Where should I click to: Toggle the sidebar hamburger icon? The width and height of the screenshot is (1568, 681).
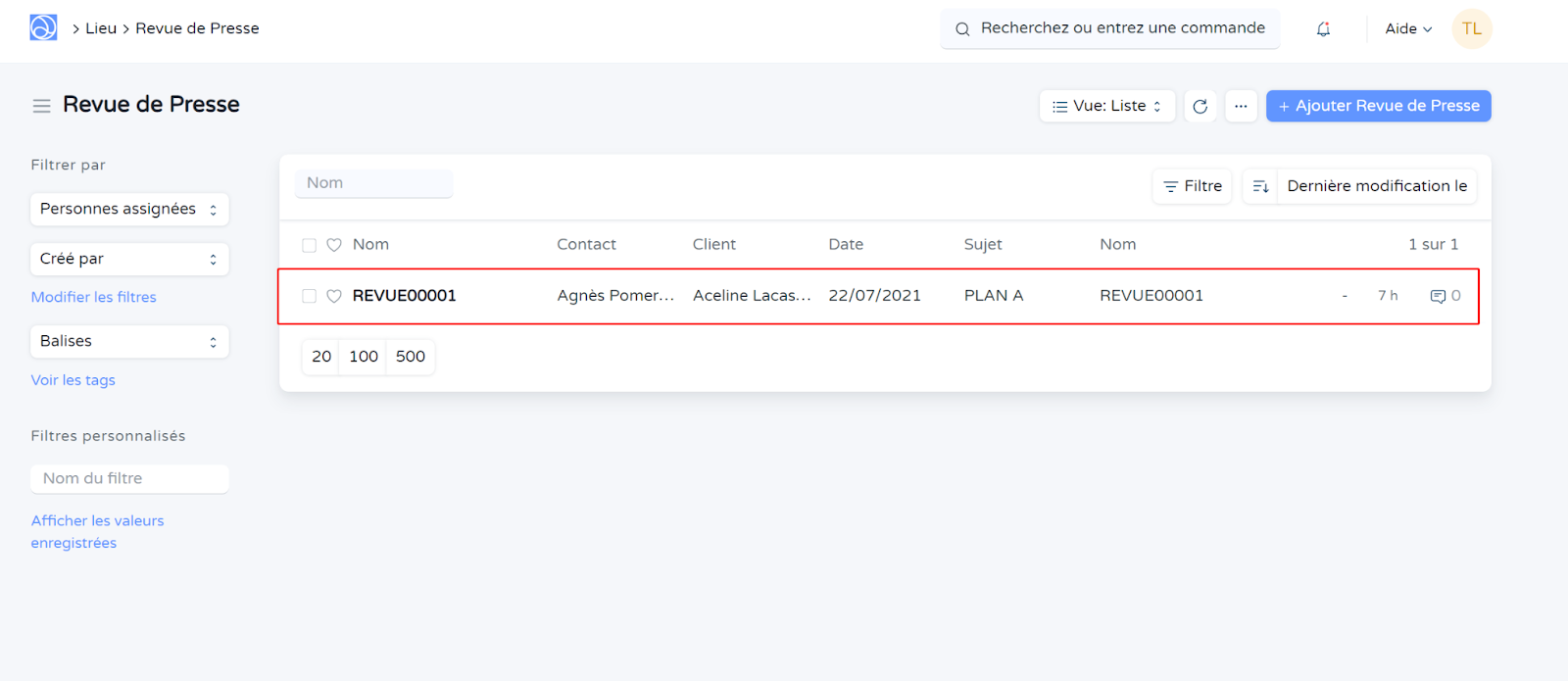41,106
